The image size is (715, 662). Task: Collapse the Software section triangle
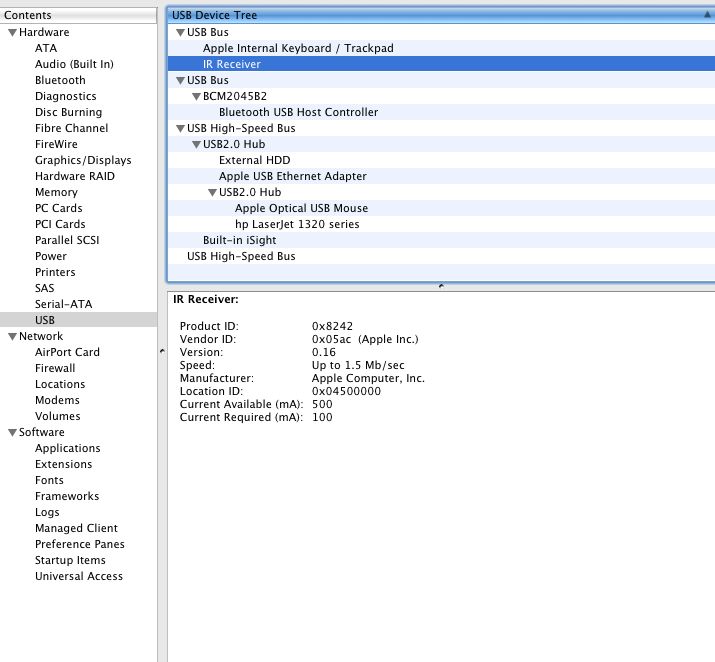click(12, 432)
